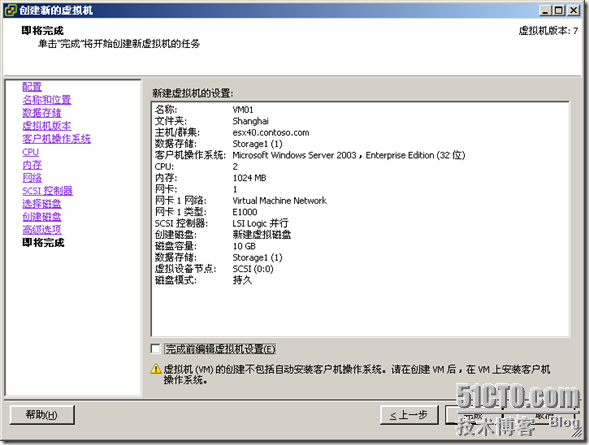
Task: Select the 持久 disk mode value
Action: coord(242,280)
